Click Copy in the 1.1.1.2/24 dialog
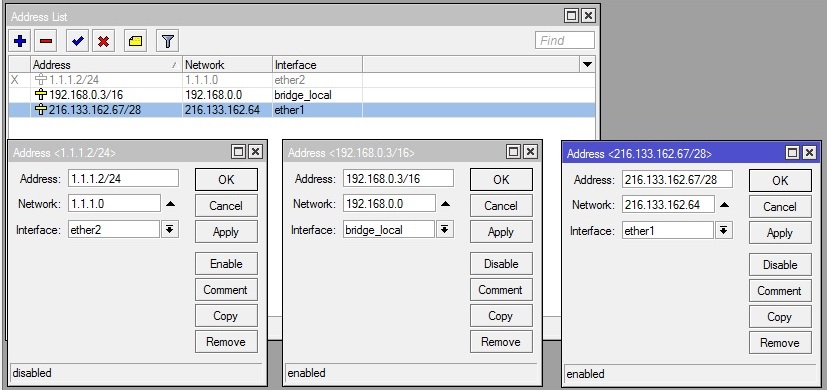Viewport: 827px width, 390px height. (226, 316)
